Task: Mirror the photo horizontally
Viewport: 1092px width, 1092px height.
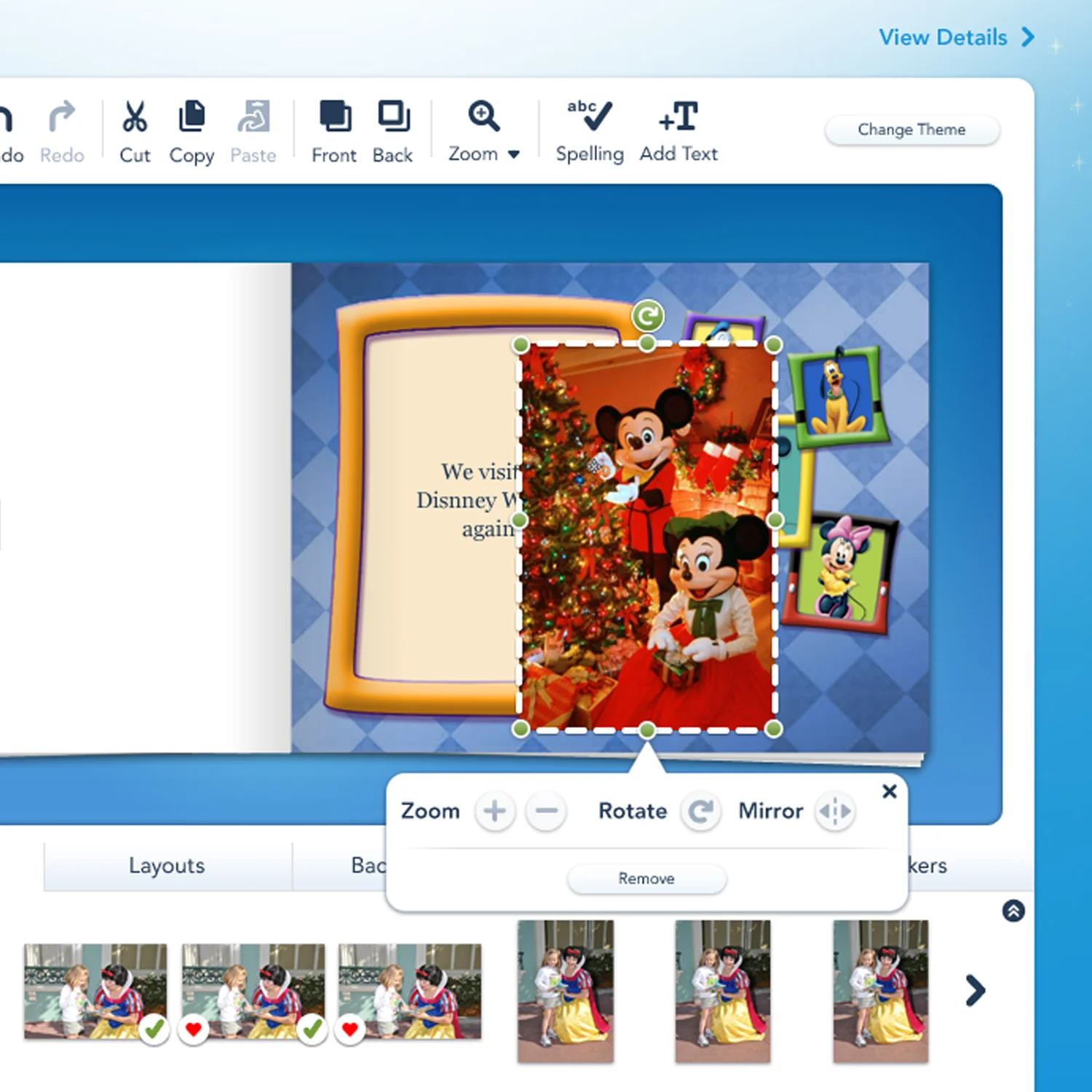Action: [x=834, y=811]
